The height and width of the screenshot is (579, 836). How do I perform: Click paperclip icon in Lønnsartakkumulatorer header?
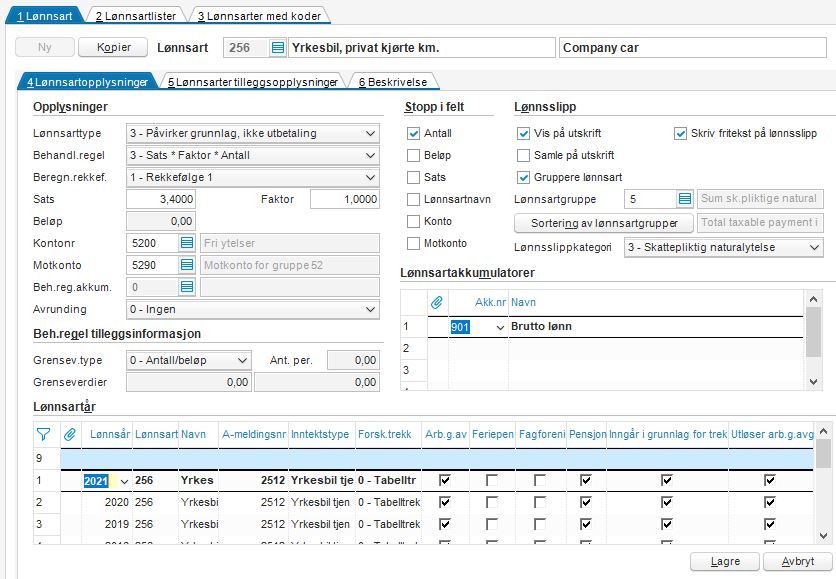tap(437, 302)
